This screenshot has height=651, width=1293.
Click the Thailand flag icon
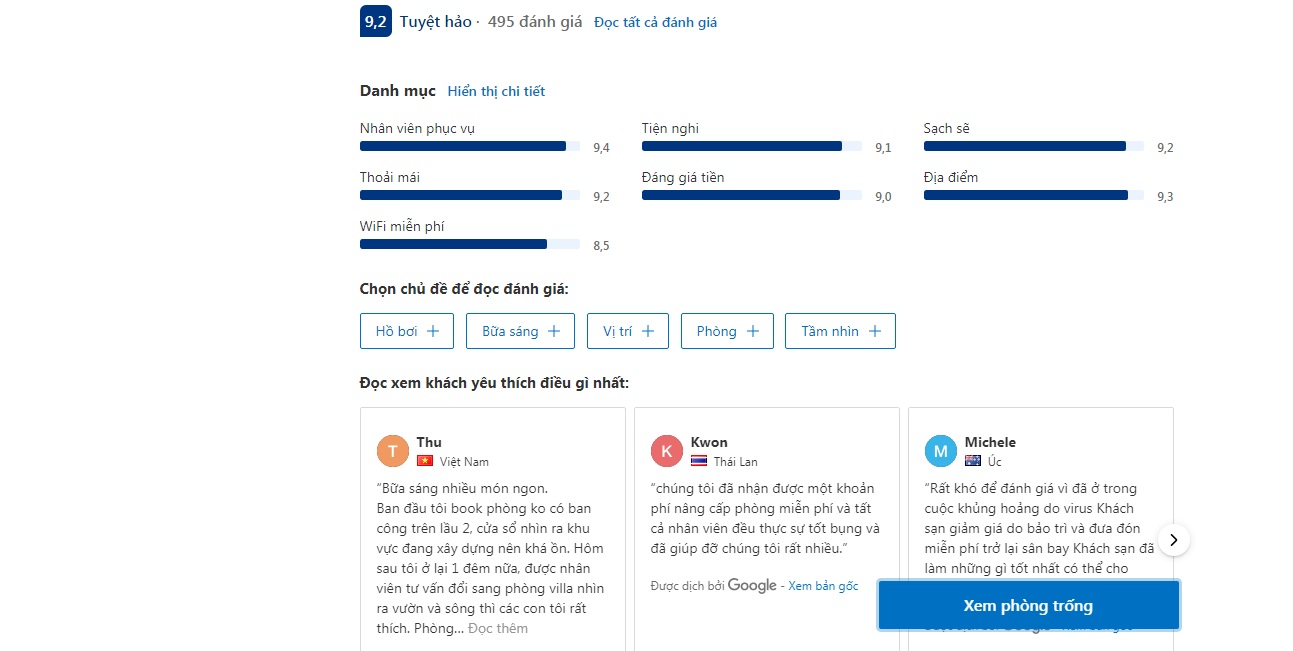pos(699,461)
